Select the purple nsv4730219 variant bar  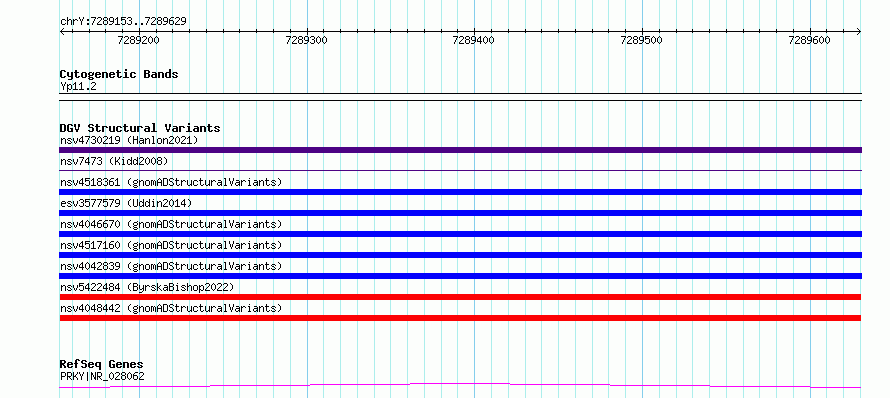[x=460, y=150]
